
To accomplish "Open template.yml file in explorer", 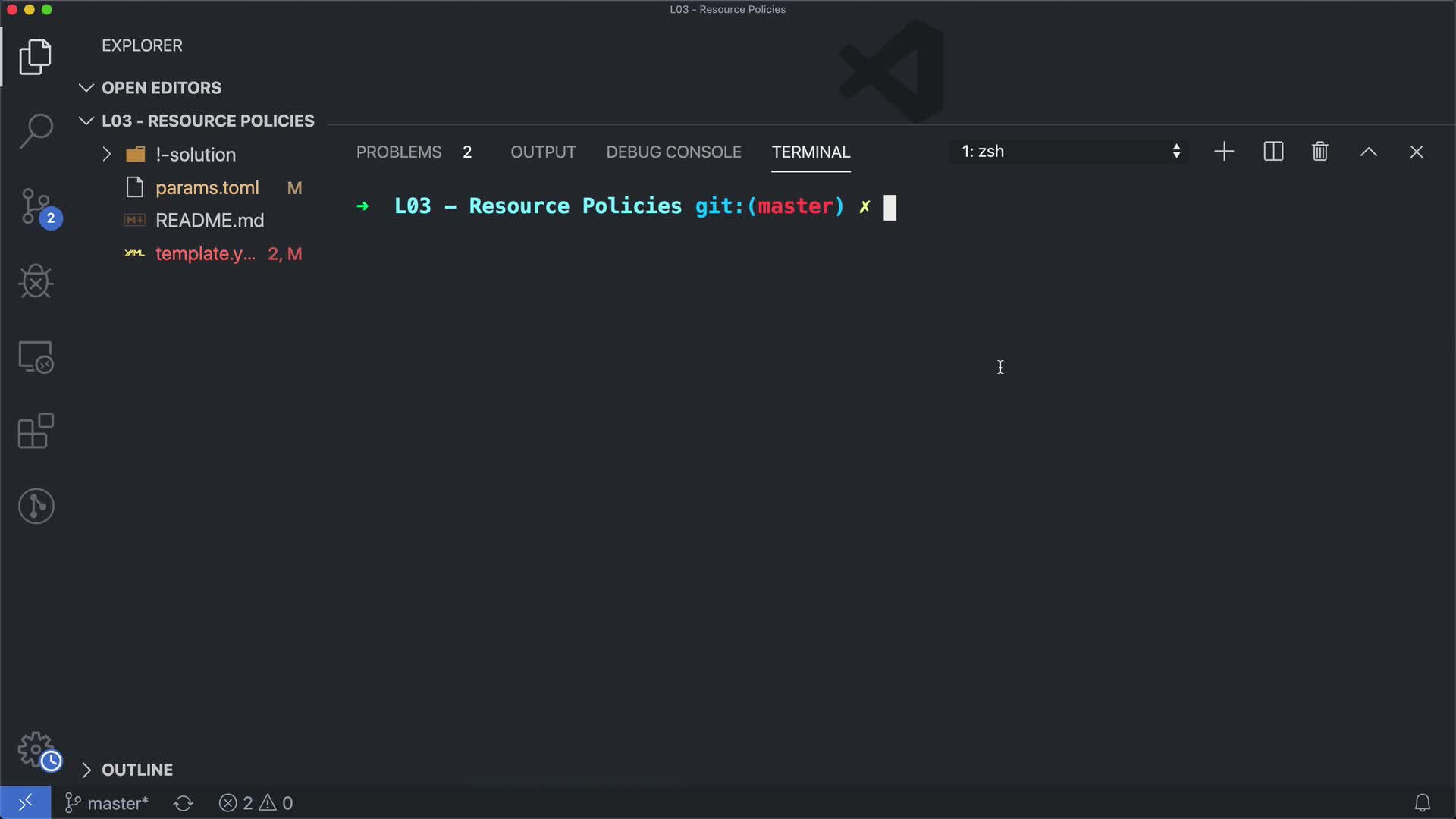I will (x=205, y=254).
